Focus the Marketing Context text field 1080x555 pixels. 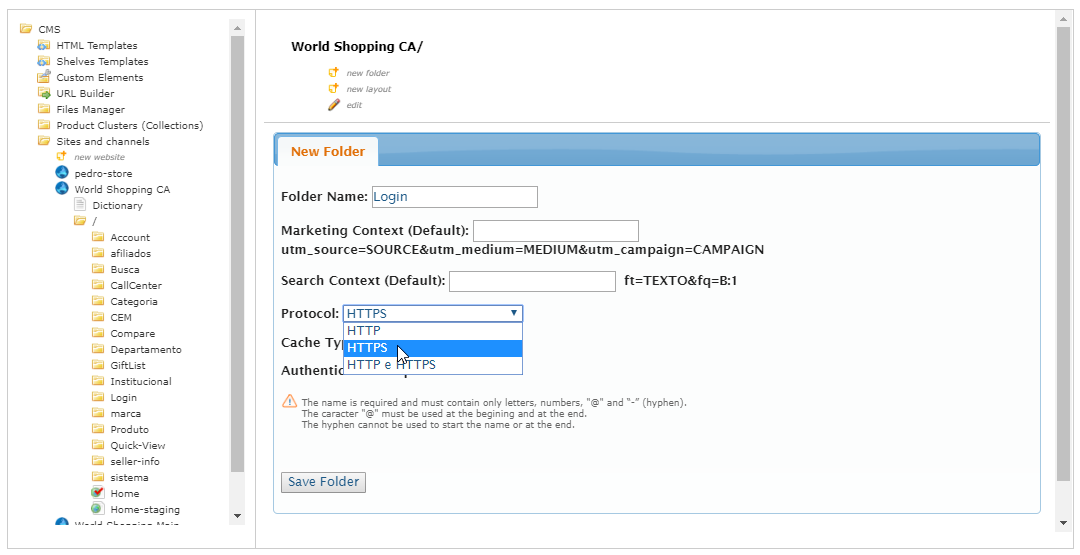click(x=555, y=231)
